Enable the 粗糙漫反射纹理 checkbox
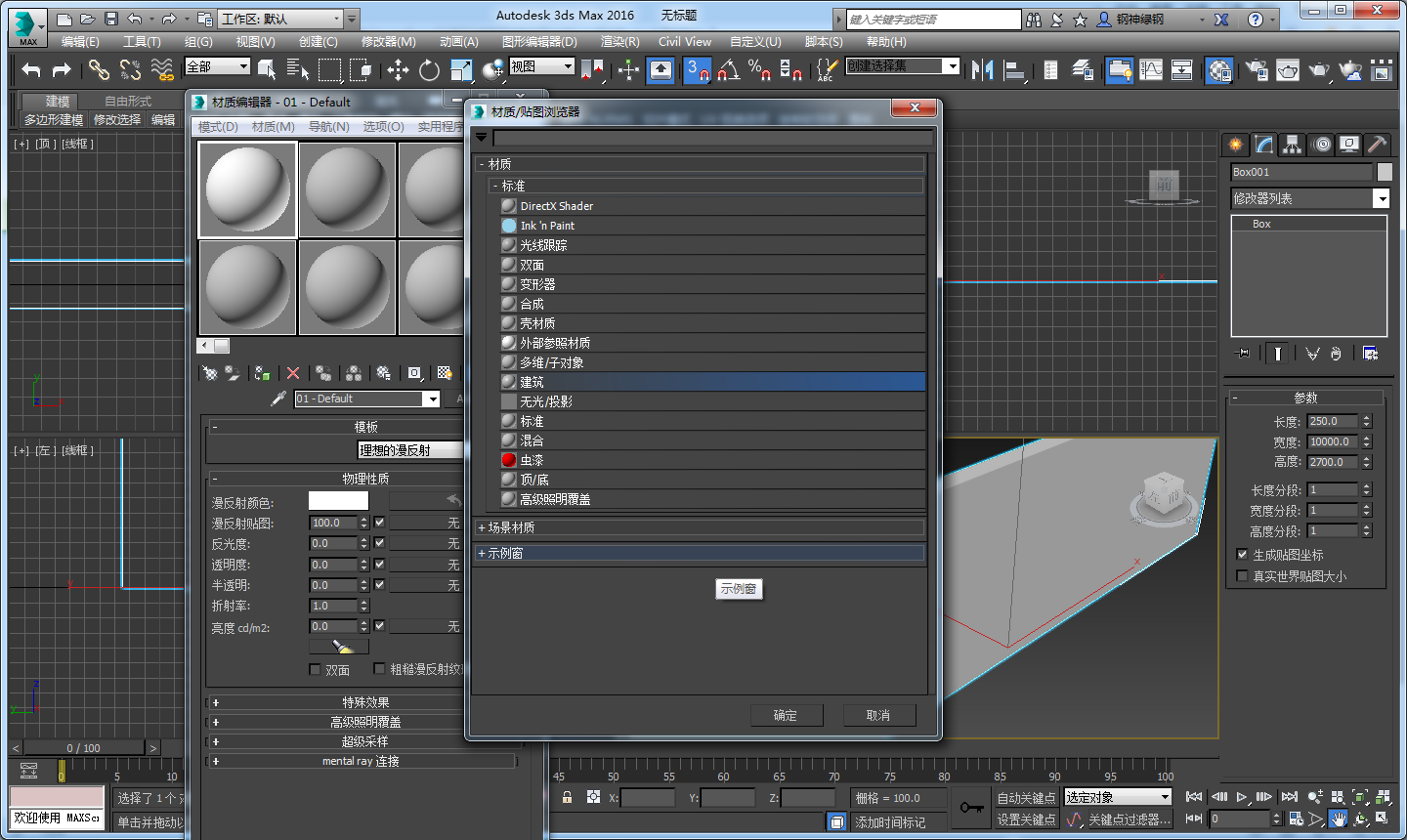The image size is (1407, 840). pos(379,669)
